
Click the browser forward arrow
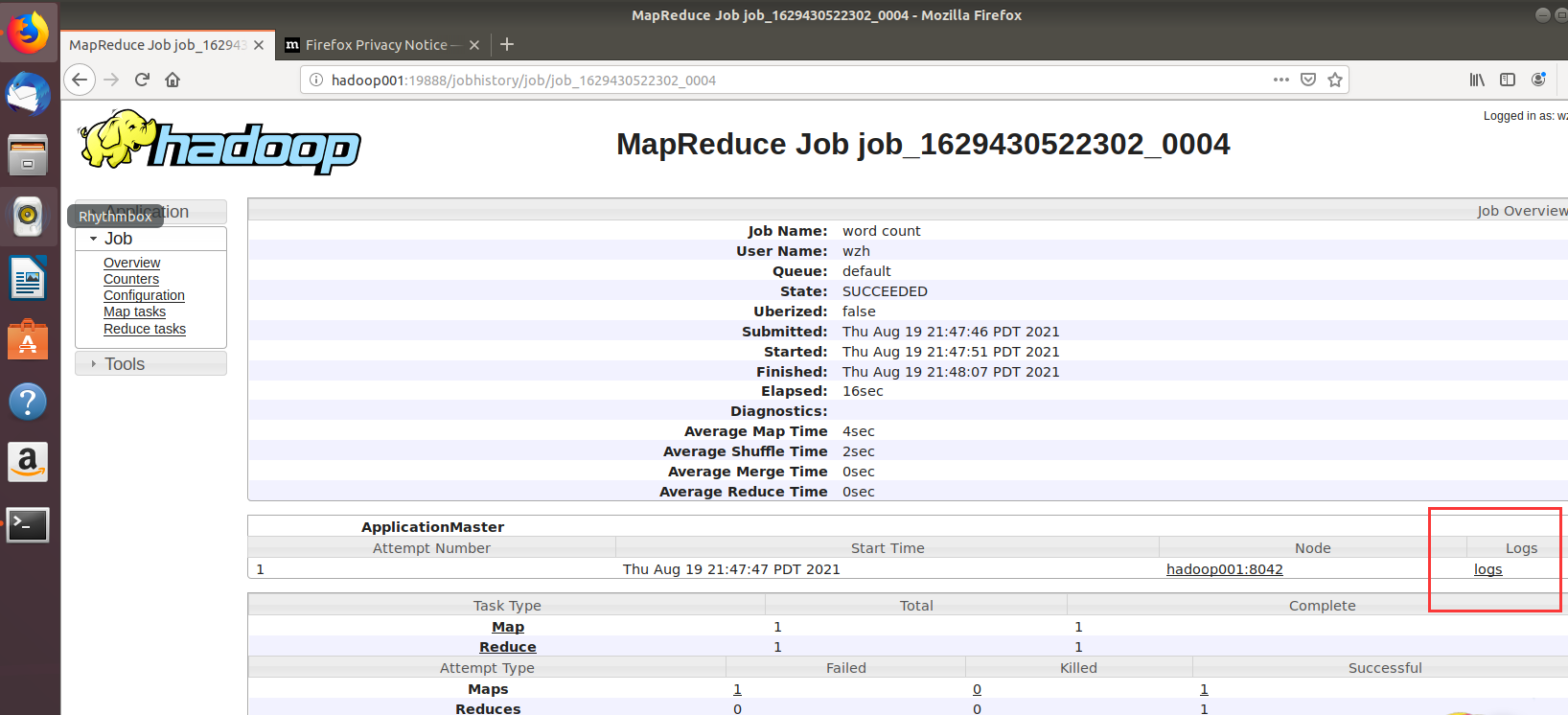[x=111, y=80]
